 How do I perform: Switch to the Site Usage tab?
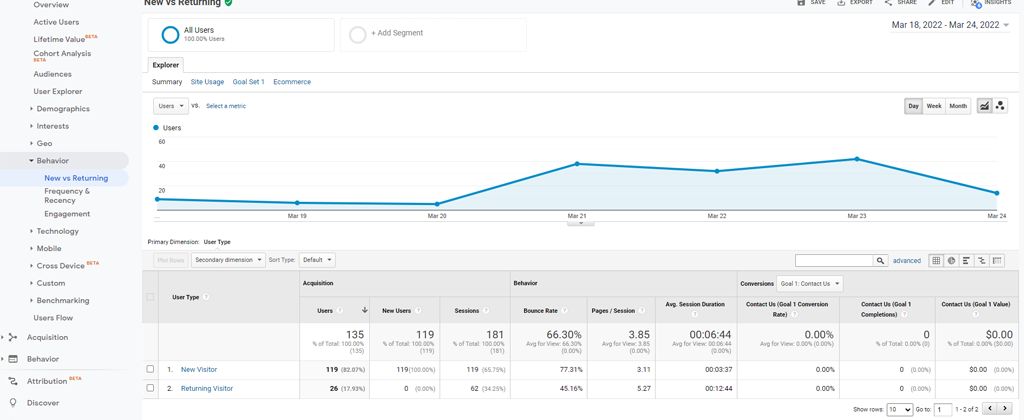(207, 82)
